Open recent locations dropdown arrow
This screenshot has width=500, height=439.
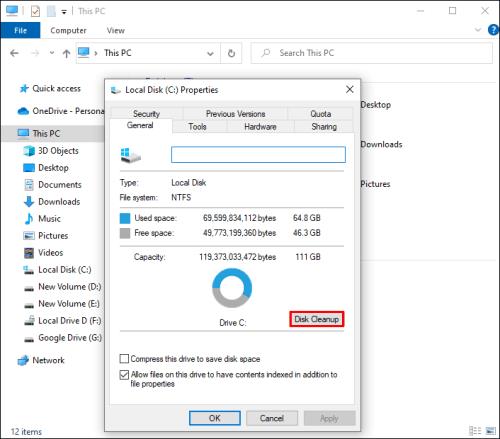(52, 53)
